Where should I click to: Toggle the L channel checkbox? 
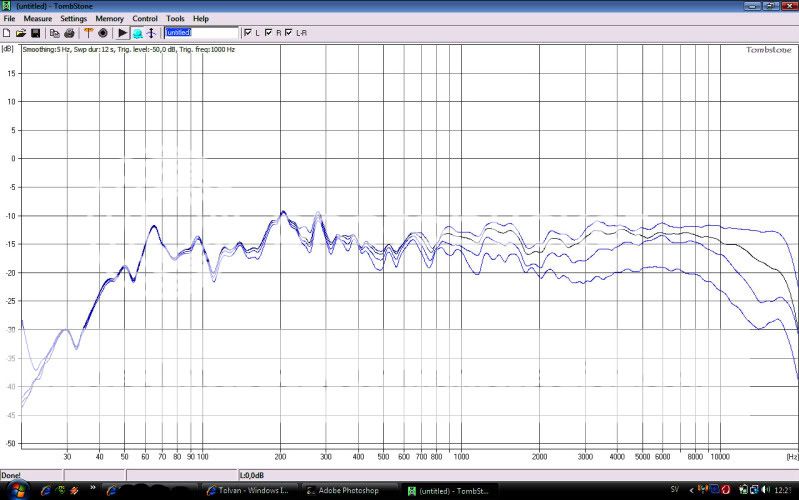click(249, 33)
